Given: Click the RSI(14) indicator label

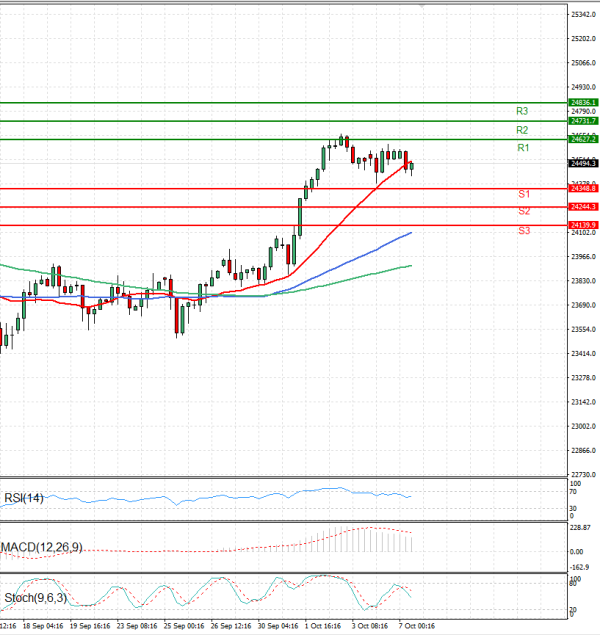Looking at the screenshot, I should pos(25,497).
